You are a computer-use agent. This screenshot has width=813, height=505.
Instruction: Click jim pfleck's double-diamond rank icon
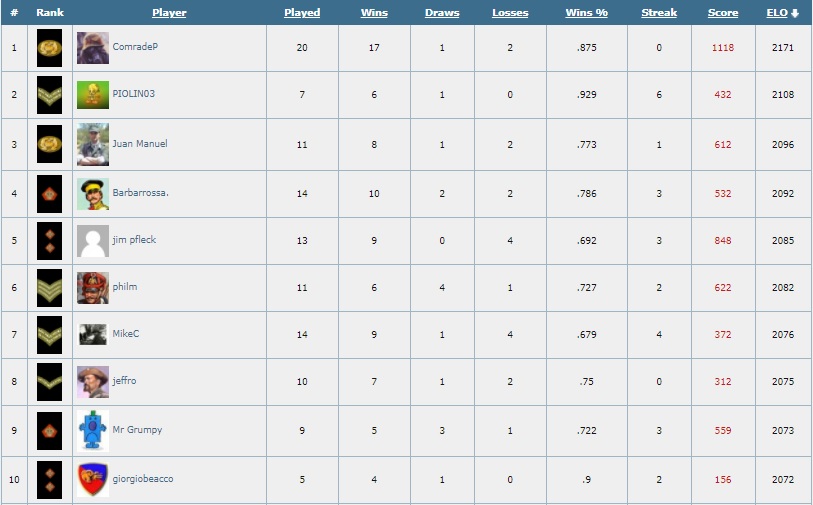coord(49,241)
